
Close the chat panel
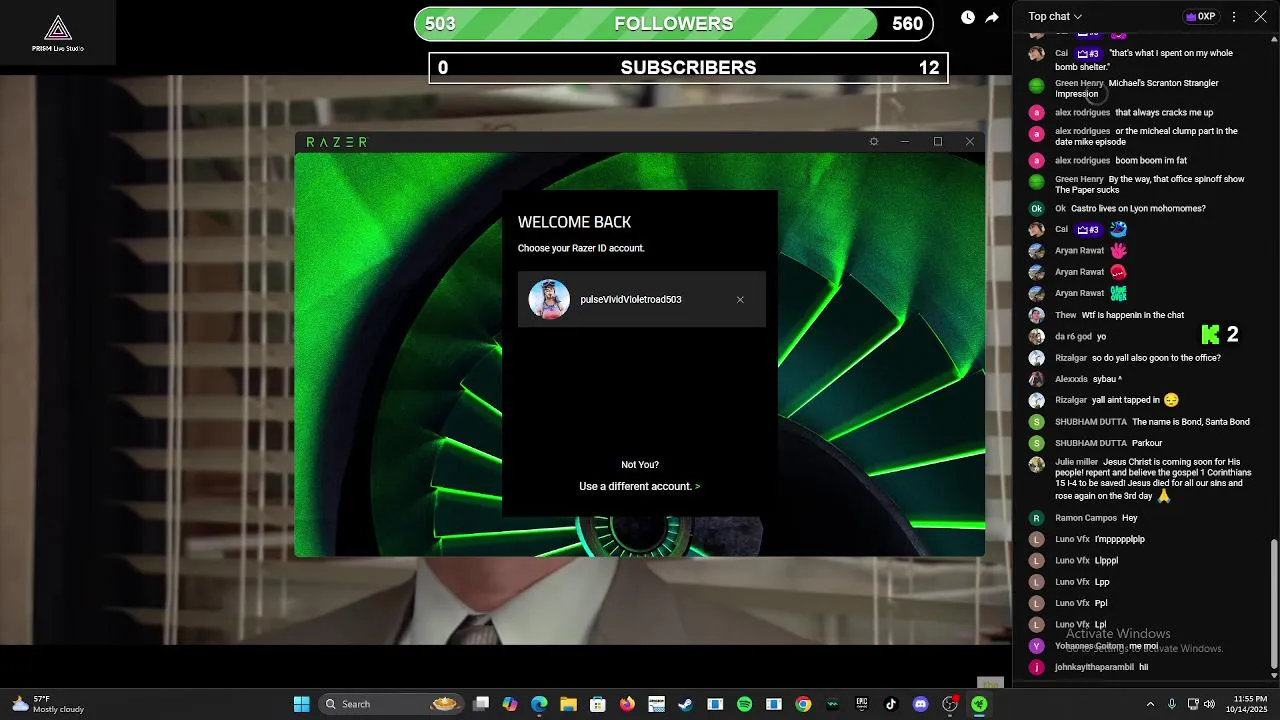1260,17
